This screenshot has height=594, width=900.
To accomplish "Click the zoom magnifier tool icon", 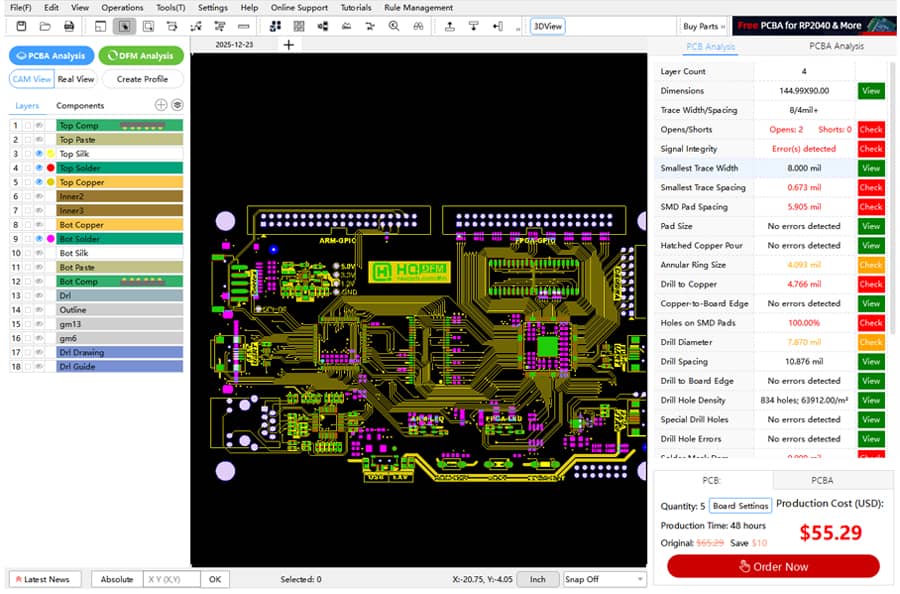I will tap(394, 26).
